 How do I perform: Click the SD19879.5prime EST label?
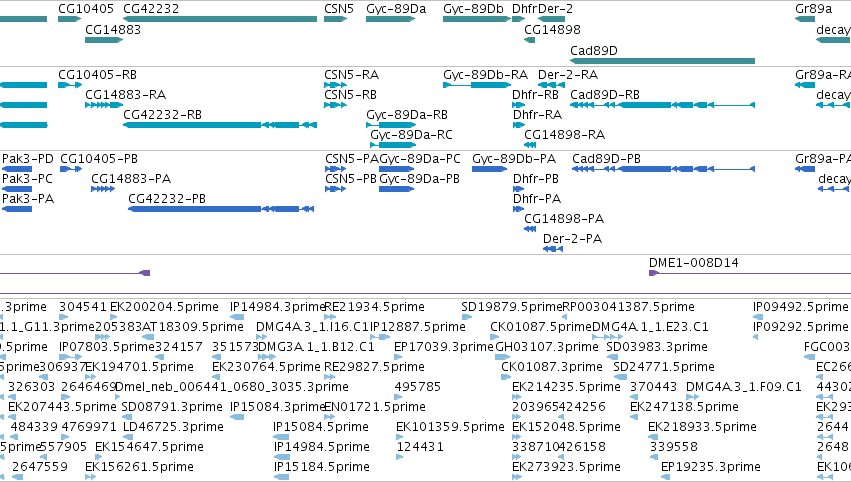point(512,307)
